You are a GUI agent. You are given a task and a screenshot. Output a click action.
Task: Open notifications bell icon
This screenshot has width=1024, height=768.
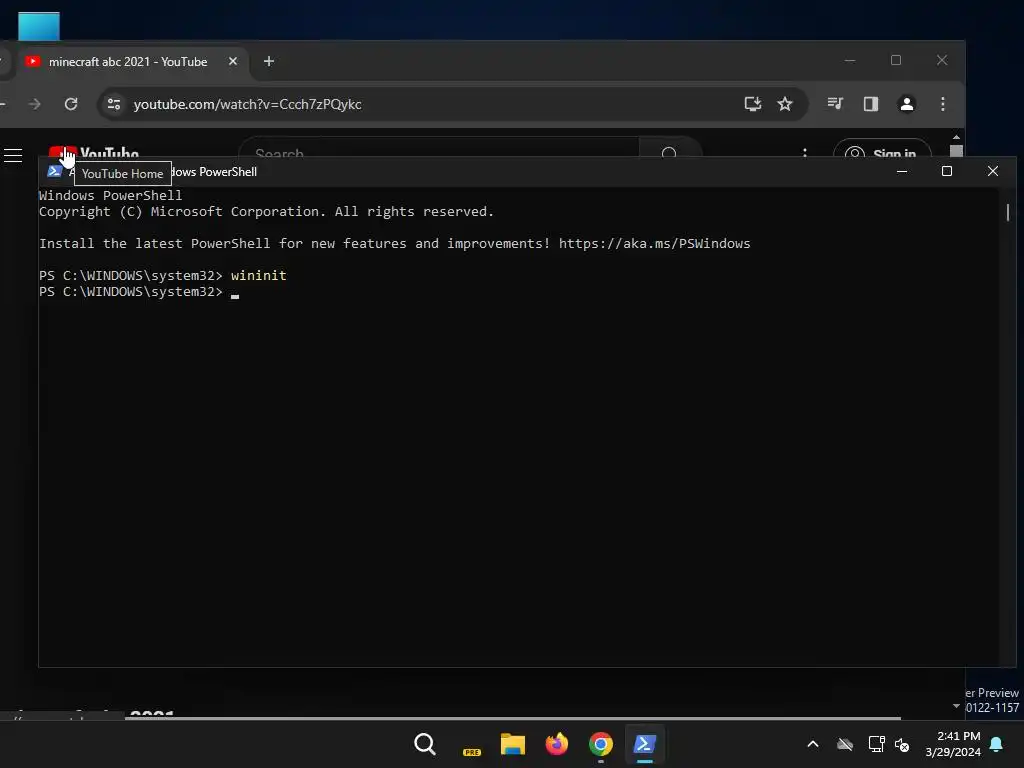997,744
